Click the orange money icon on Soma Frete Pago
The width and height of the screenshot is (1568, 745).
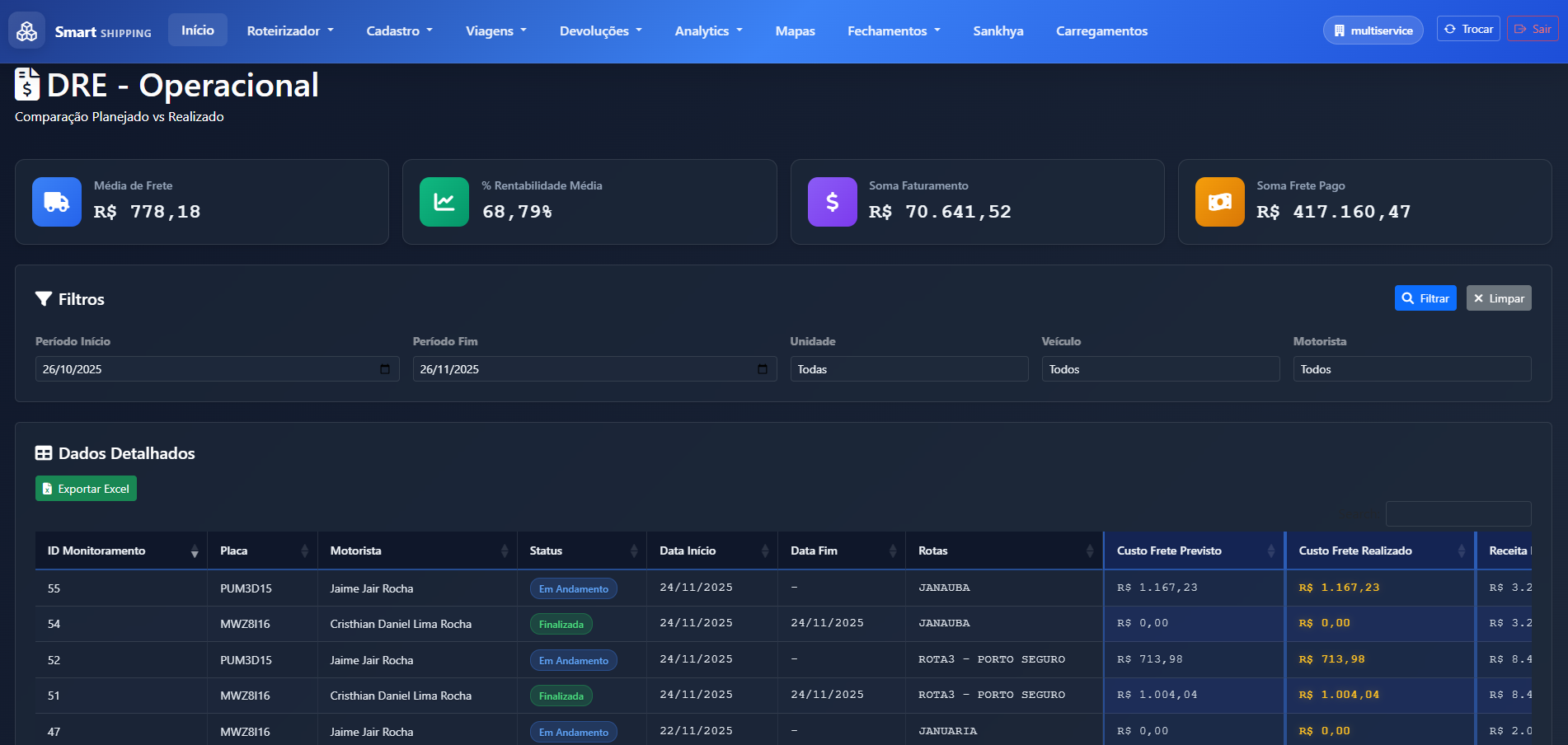pos(1219,202)
